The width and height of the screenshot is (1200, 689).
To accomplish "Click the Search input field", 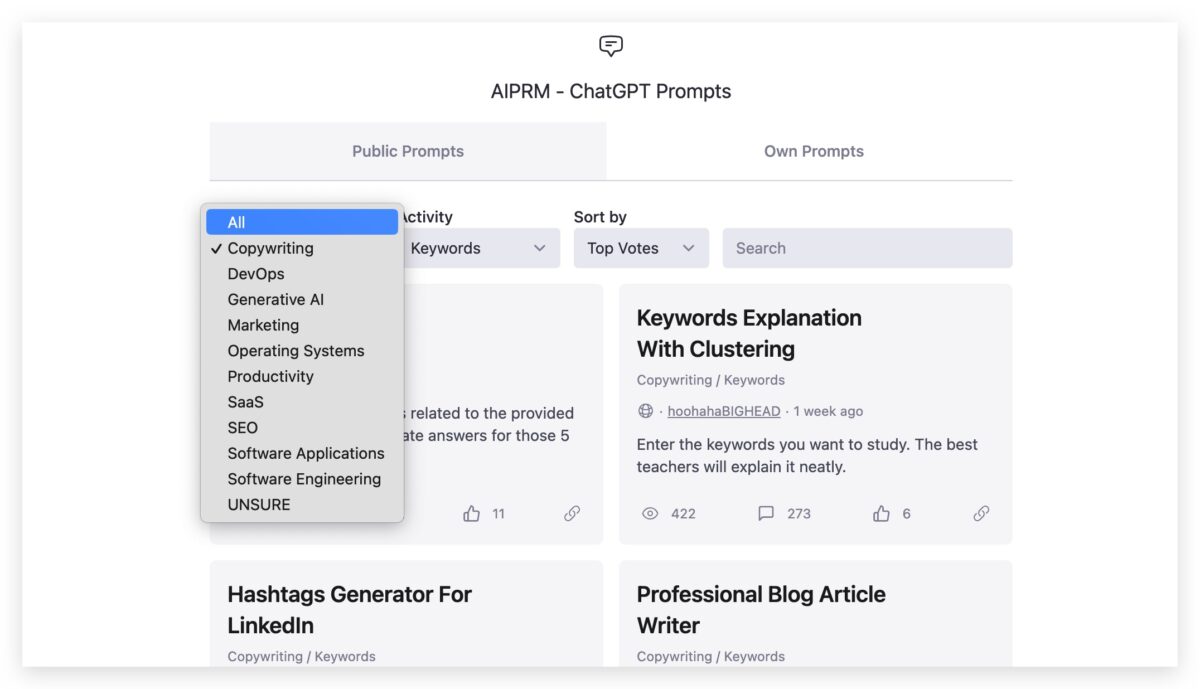I will [x=867, y=248].
